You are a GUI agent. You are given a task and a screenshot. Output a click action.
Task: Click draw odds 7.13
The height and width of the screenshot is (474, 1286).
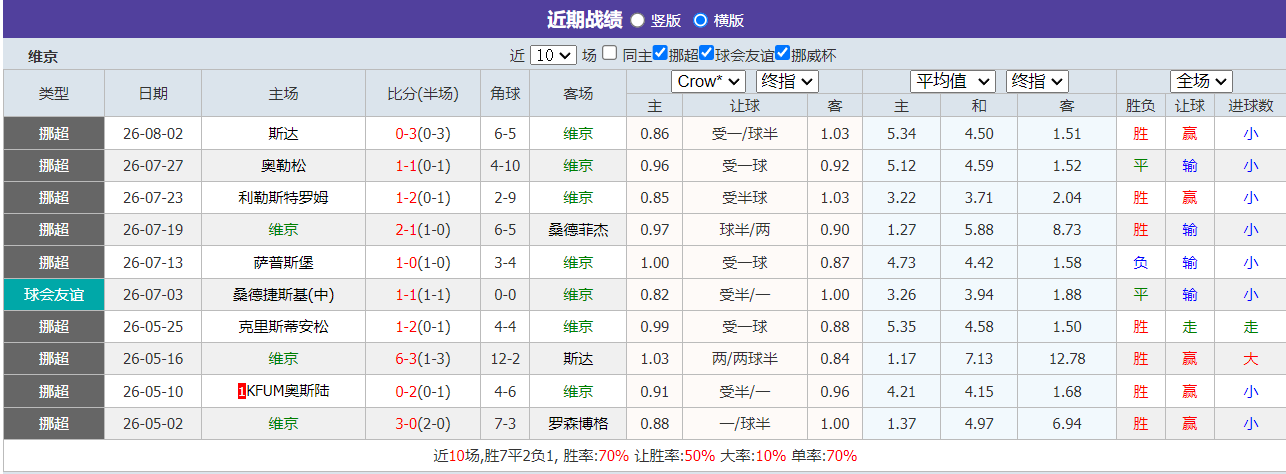[979, 358]
